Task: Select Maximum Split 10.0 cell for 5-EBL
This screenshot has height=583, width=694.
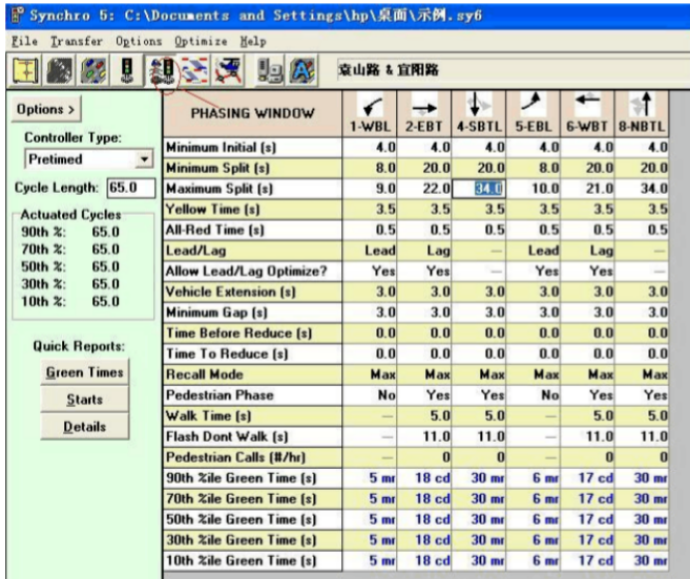Action: coord(533,189)
